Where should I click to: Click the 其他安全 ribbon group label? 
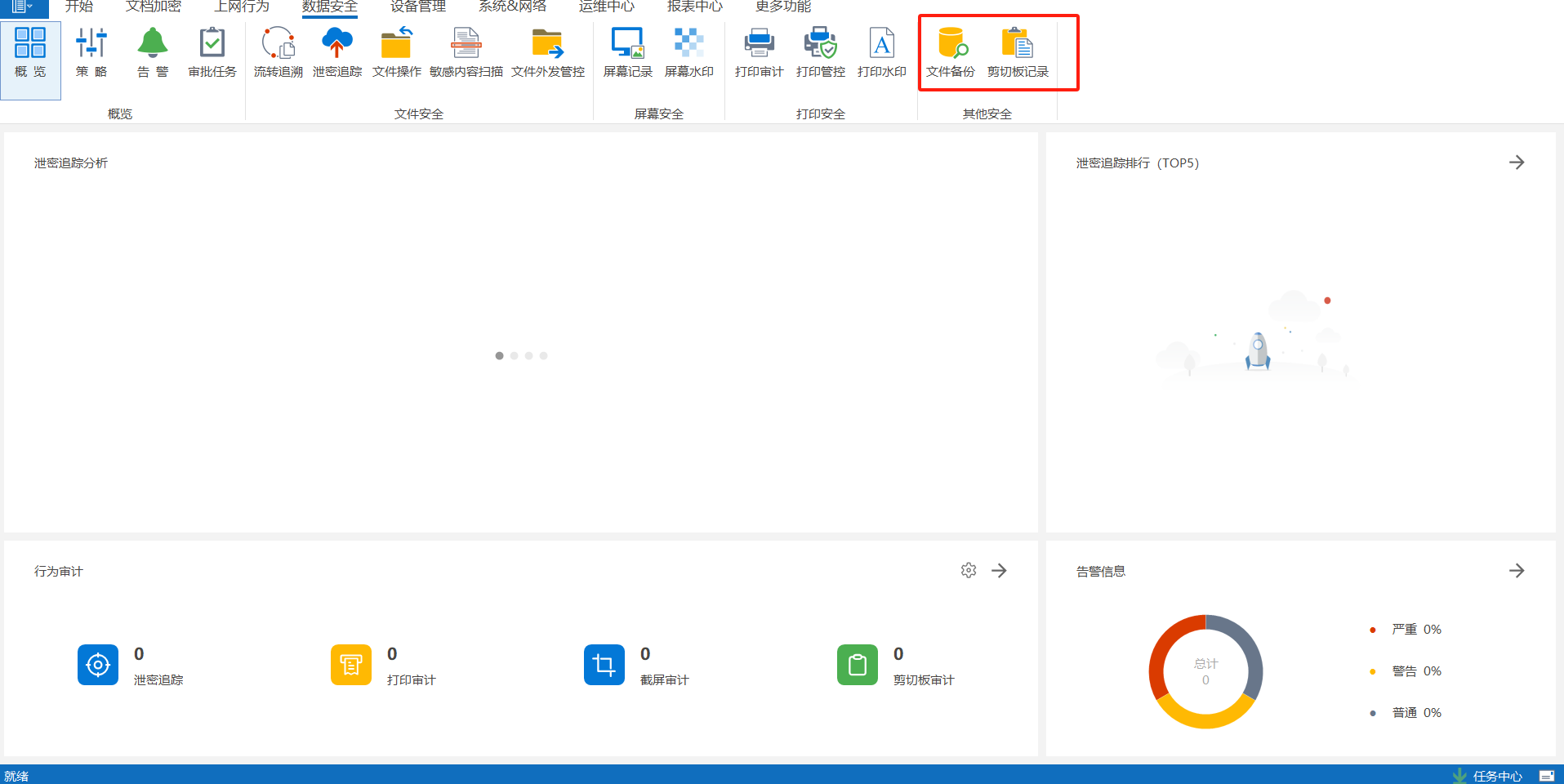[987, 114]
